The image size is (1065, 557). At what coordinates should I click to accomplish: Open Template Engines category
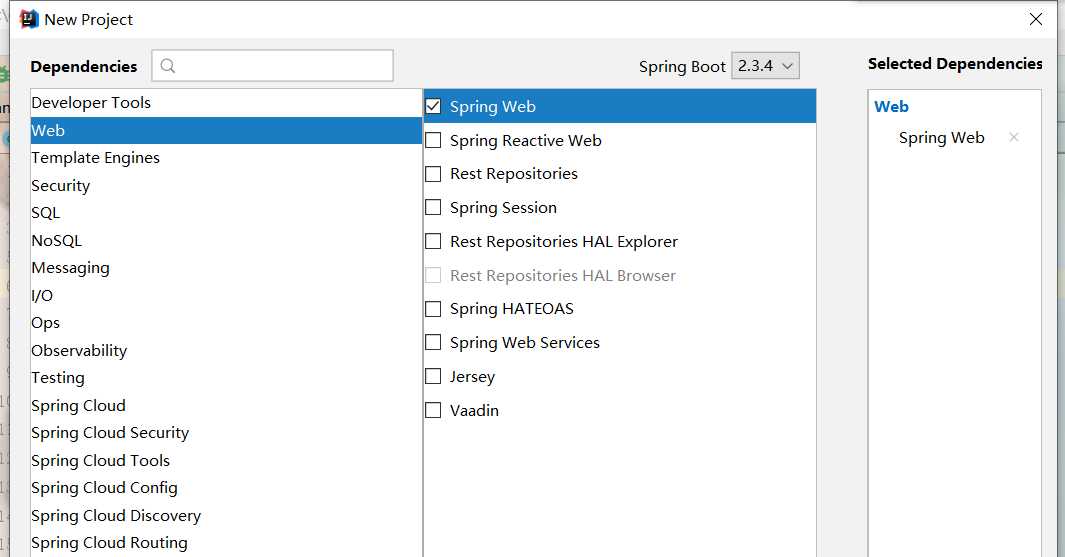[x=226, y=158]
